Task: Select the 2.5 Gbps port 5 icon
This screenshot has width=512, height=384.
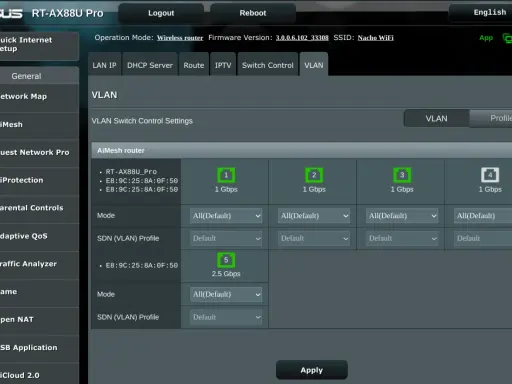Action: coord(226,260)
